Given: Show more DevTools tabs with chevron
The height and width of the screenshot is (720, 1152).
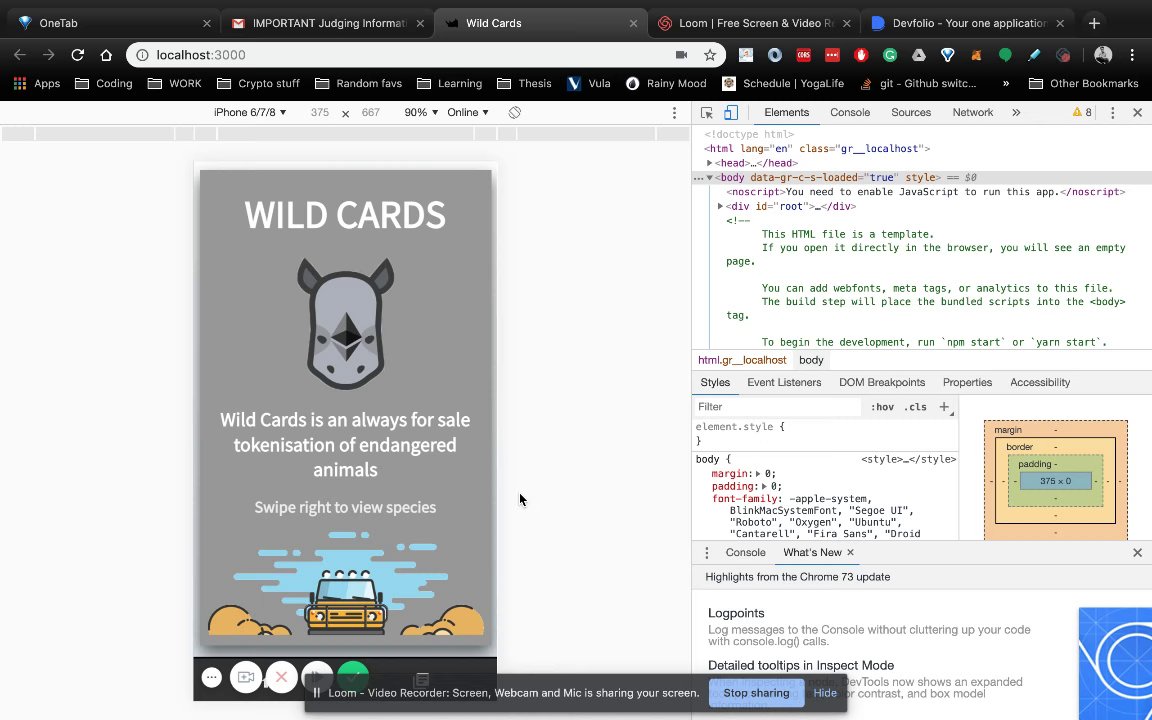Looking at the screenshot, I should pos(1016,112).
